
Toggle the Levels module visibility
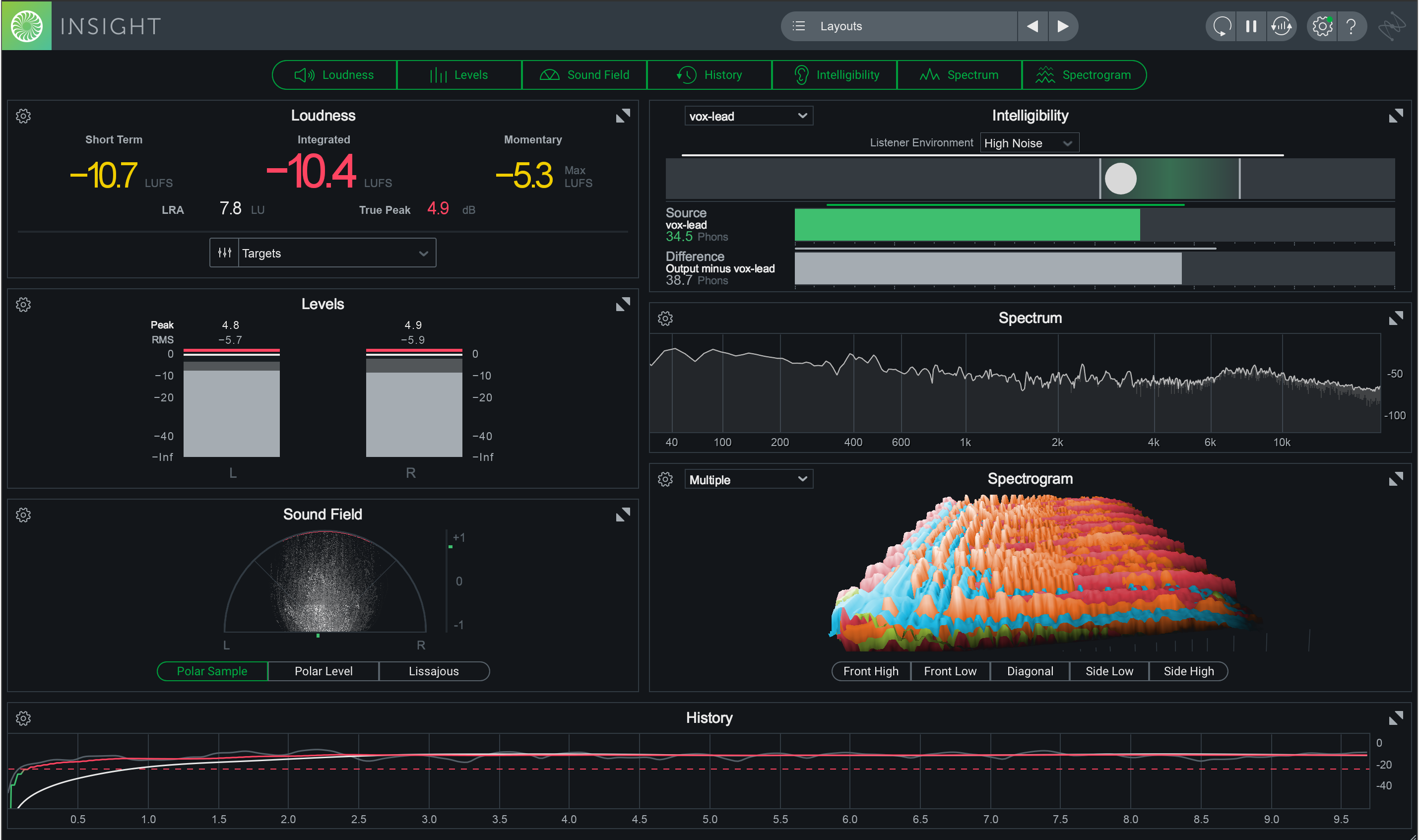(x=459, y=75)
